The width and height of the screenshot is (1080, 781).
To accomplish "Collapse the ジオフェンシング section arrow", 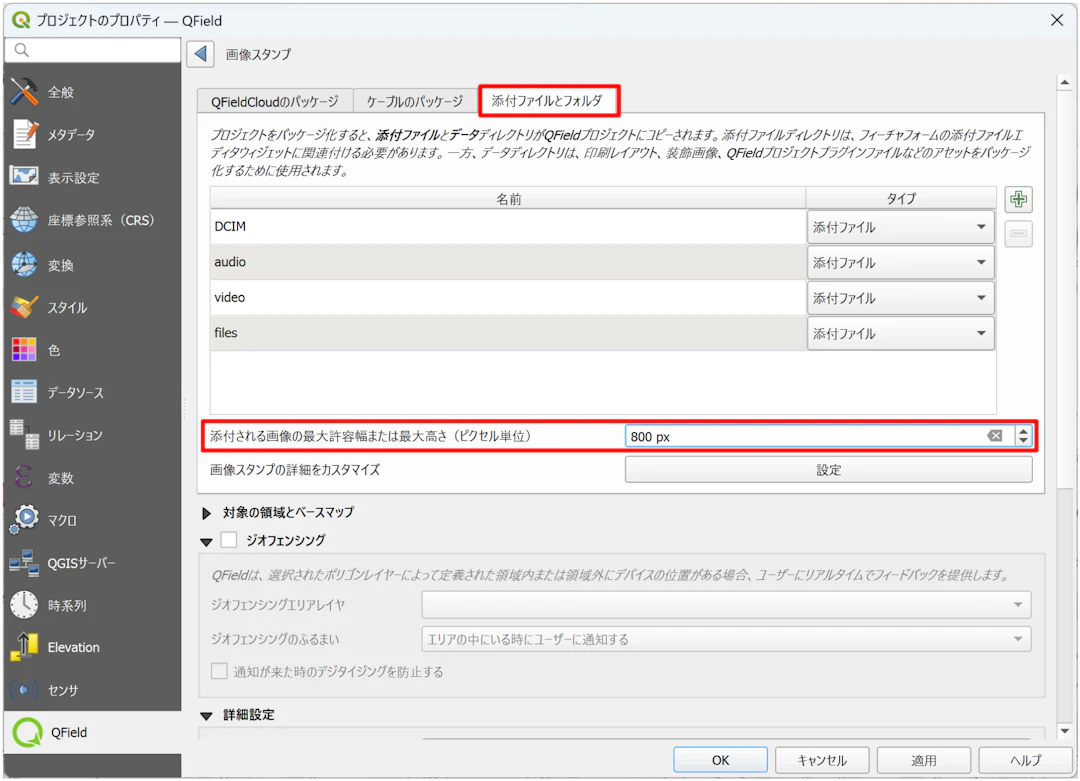I will 206,542.
